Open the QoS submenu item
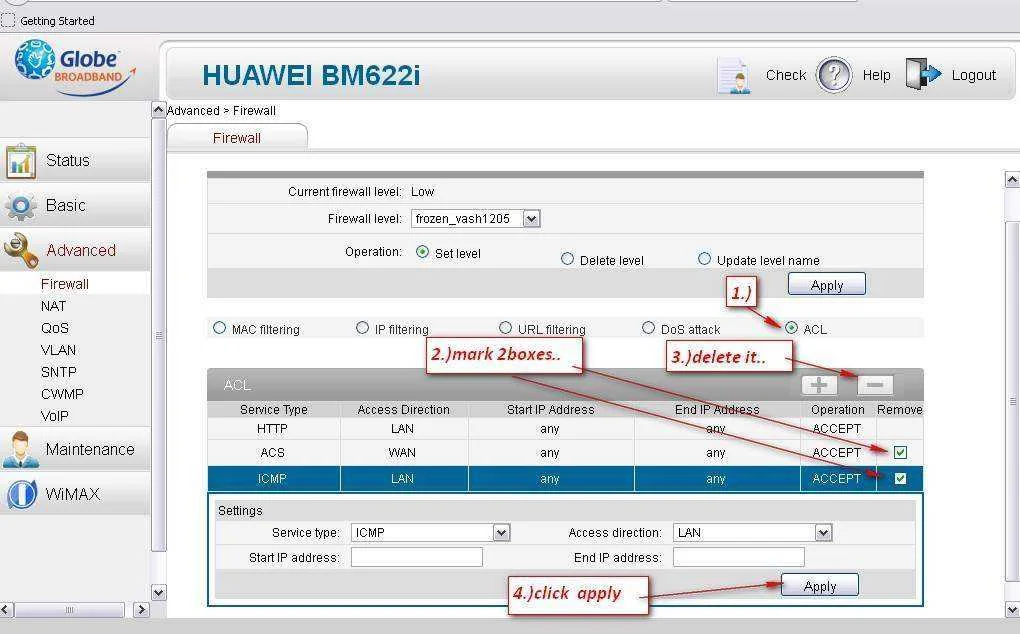This screenshot has height=634, width=1020. click(55, 328)
